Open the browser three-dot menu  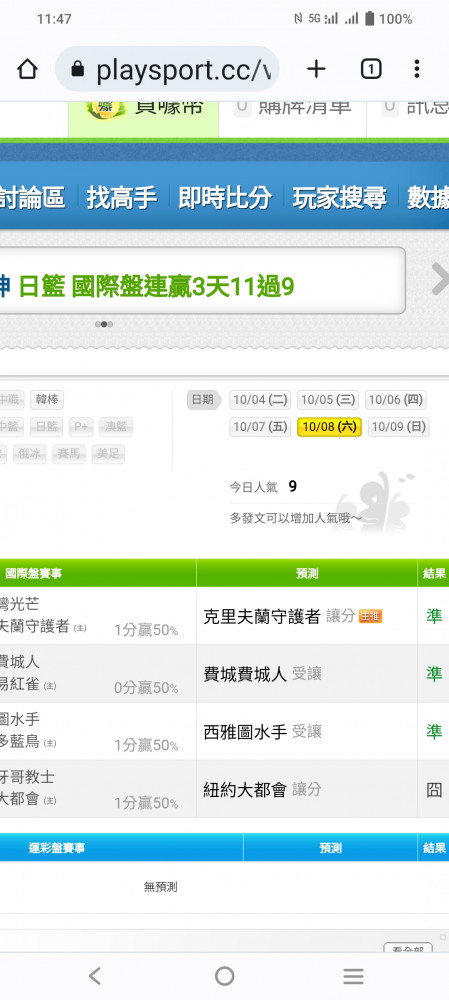coord(416,69)
